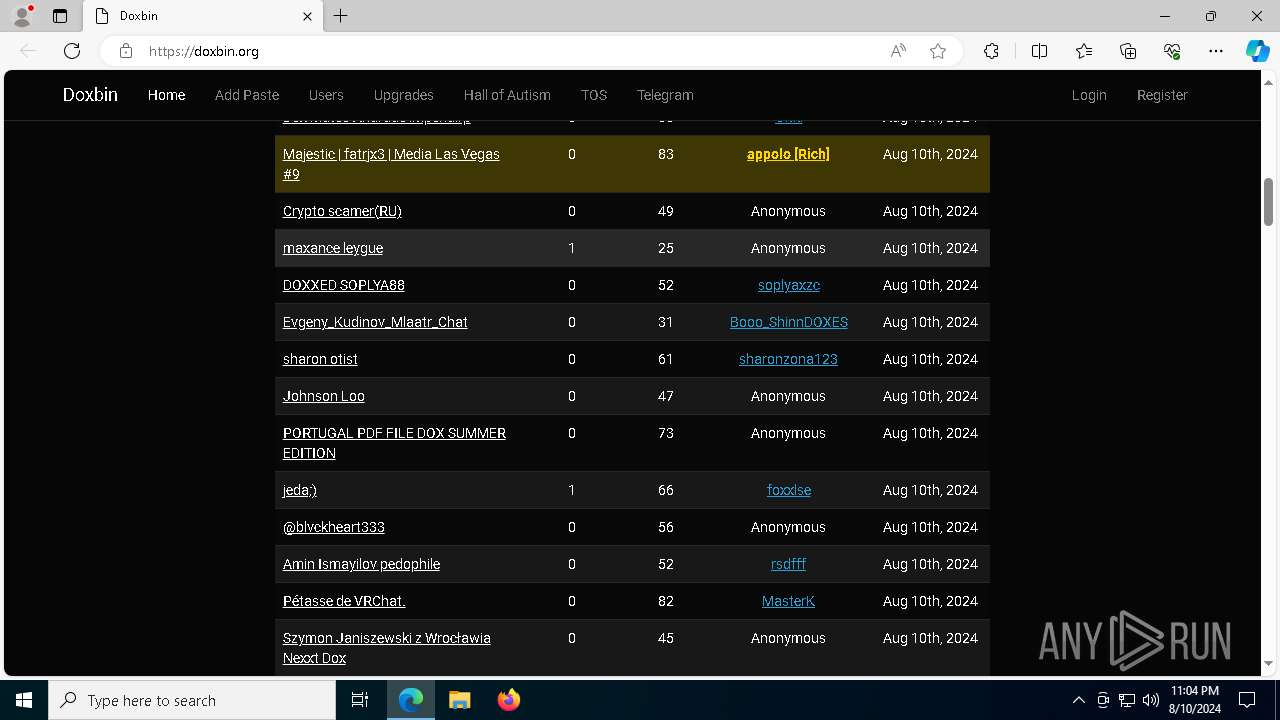Open the tab actions menu icon
Image resolution: width=1280 pixels, height=720 pixels.
click(60, 16)
